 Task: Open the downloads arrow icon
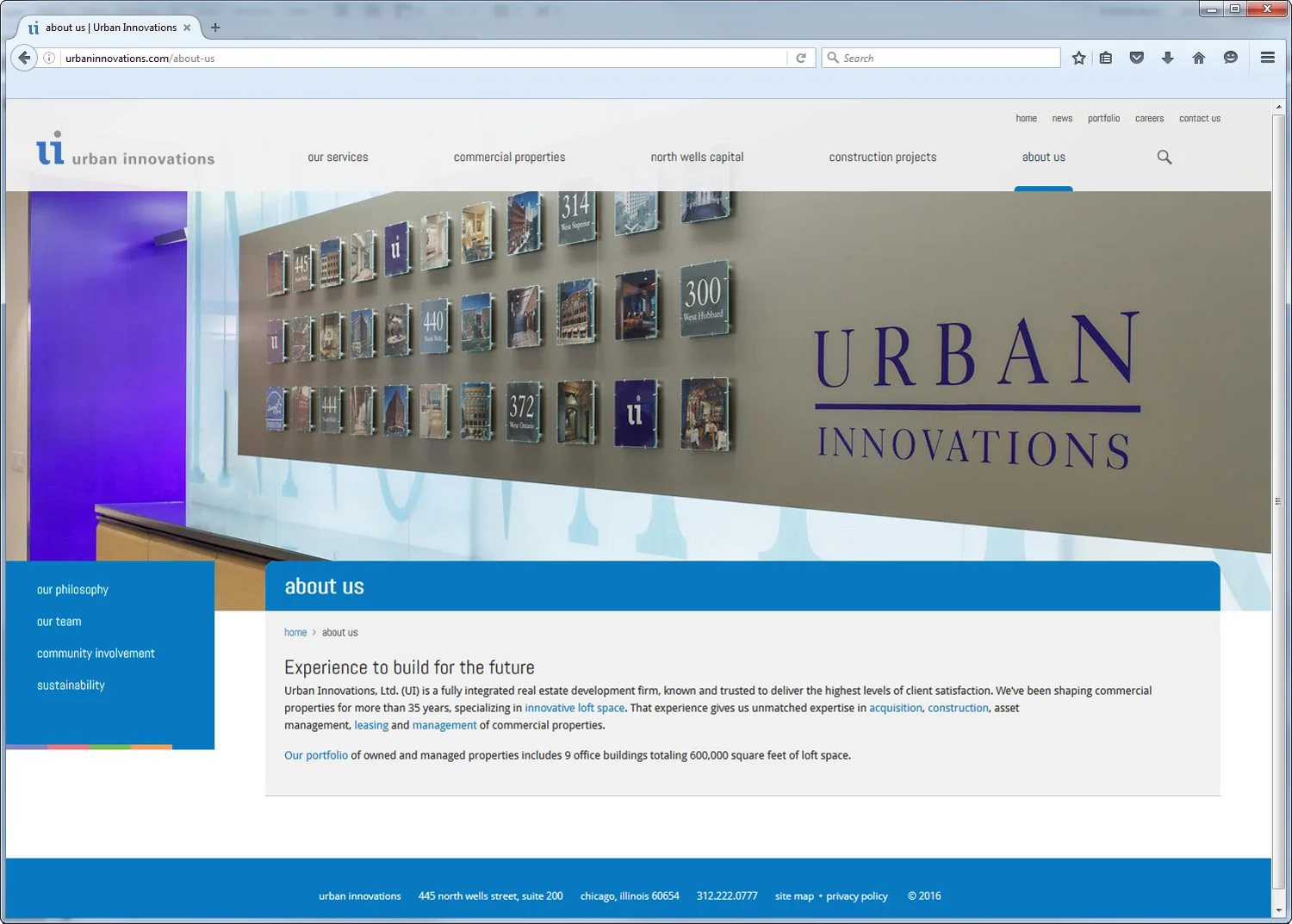pos(1168,58)
